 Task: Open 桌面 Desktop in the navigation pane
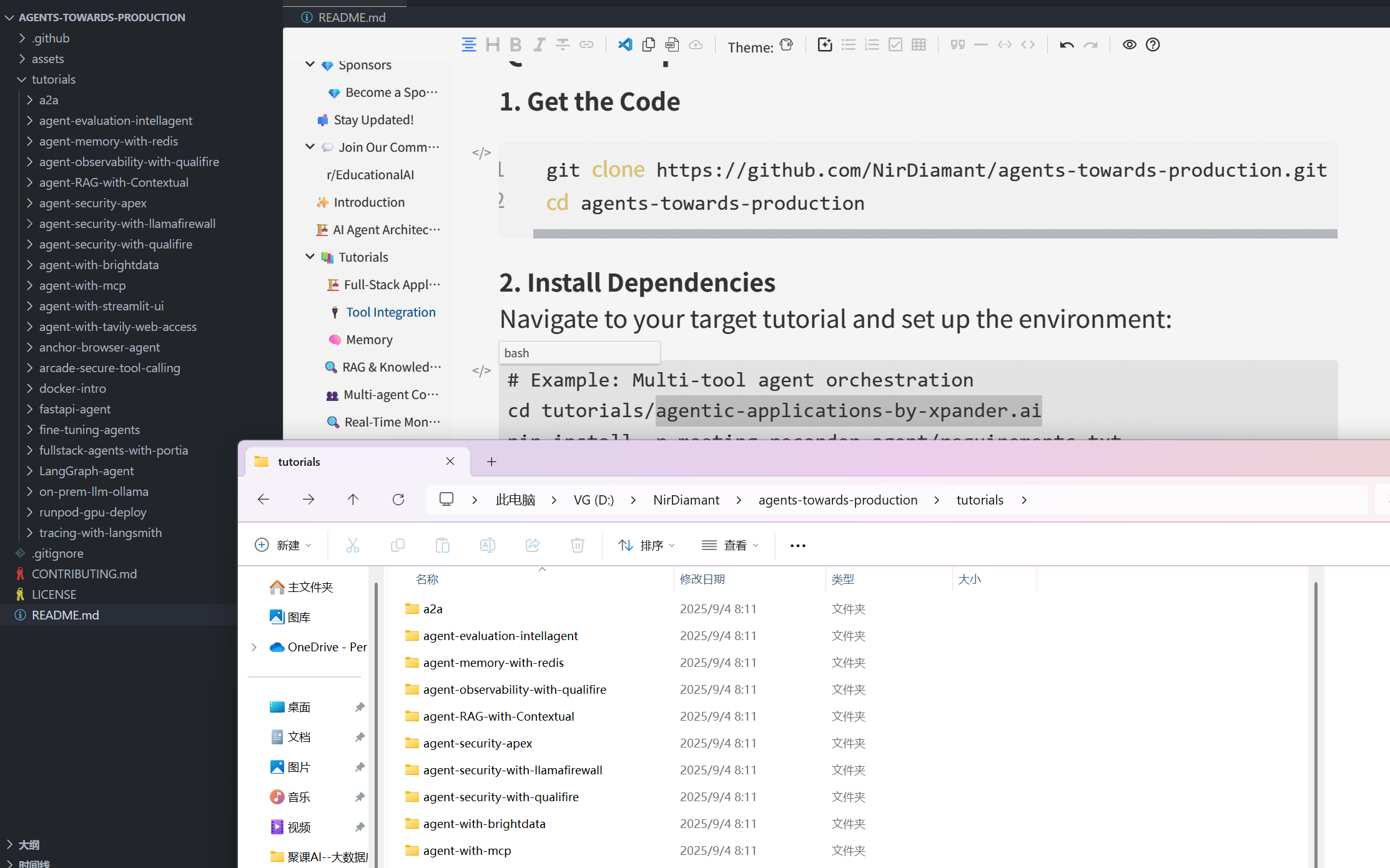pos(299,708)
